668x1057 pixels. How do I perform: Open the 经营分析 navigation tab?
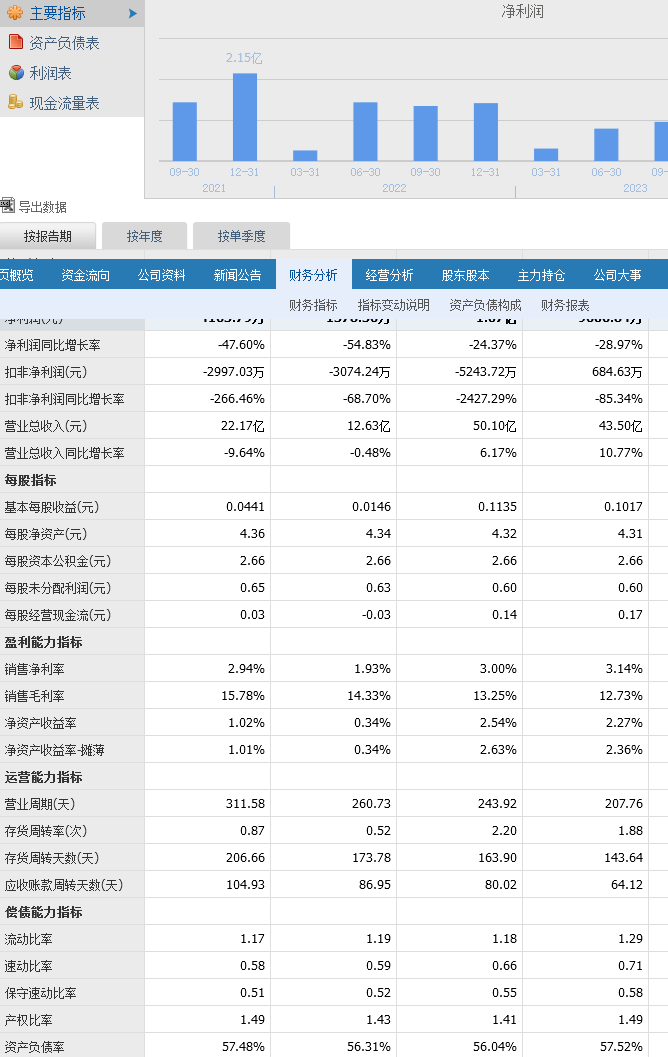pos(390,275)
